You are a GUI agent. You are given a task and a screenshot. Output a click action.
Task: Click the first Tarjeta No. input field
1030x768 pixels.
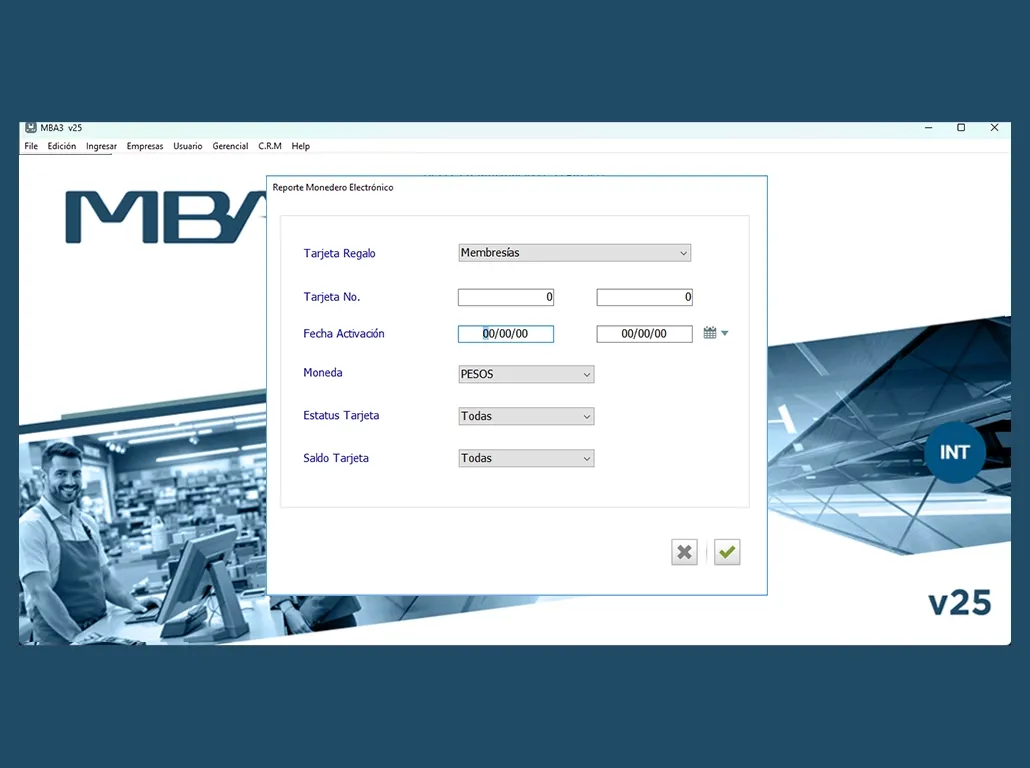tap(506, 297)
